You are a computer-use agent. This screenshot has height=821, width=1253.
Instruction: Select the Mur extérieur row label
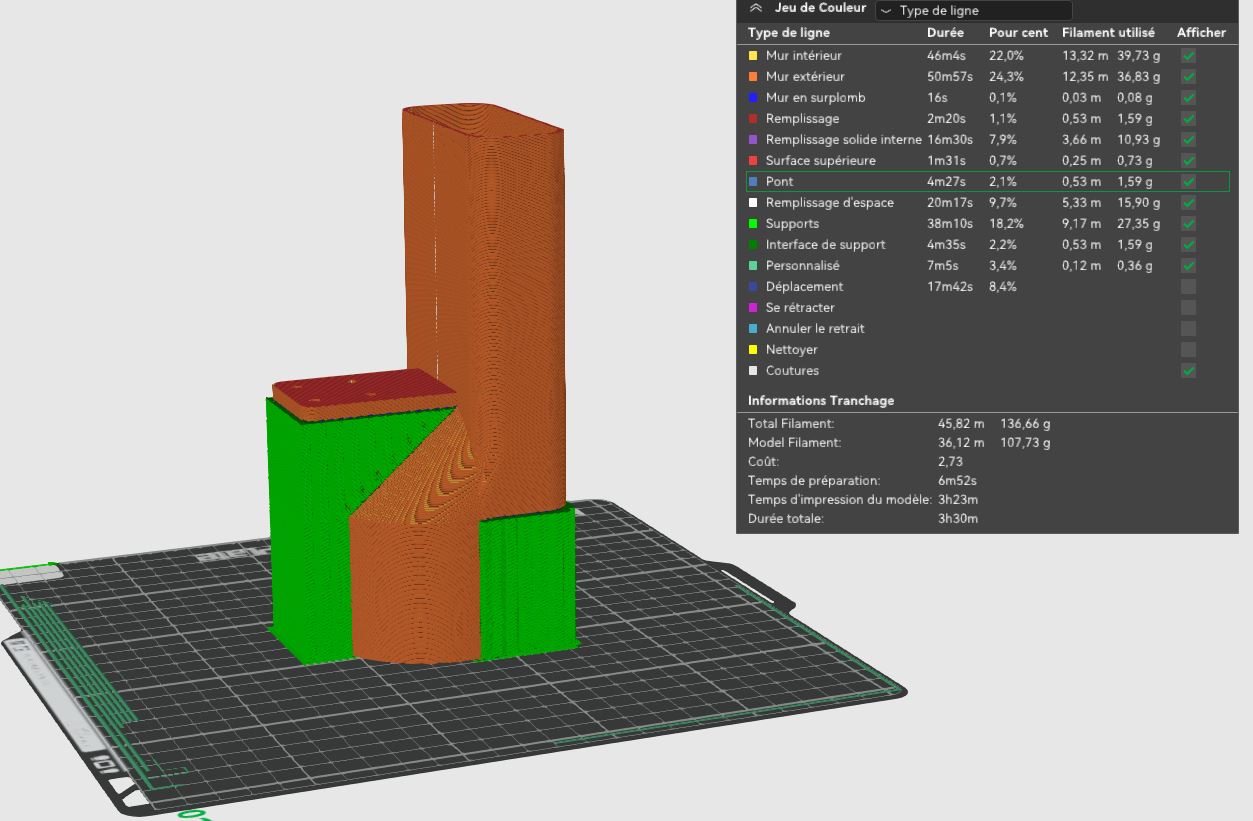click(x=805, y=77)
